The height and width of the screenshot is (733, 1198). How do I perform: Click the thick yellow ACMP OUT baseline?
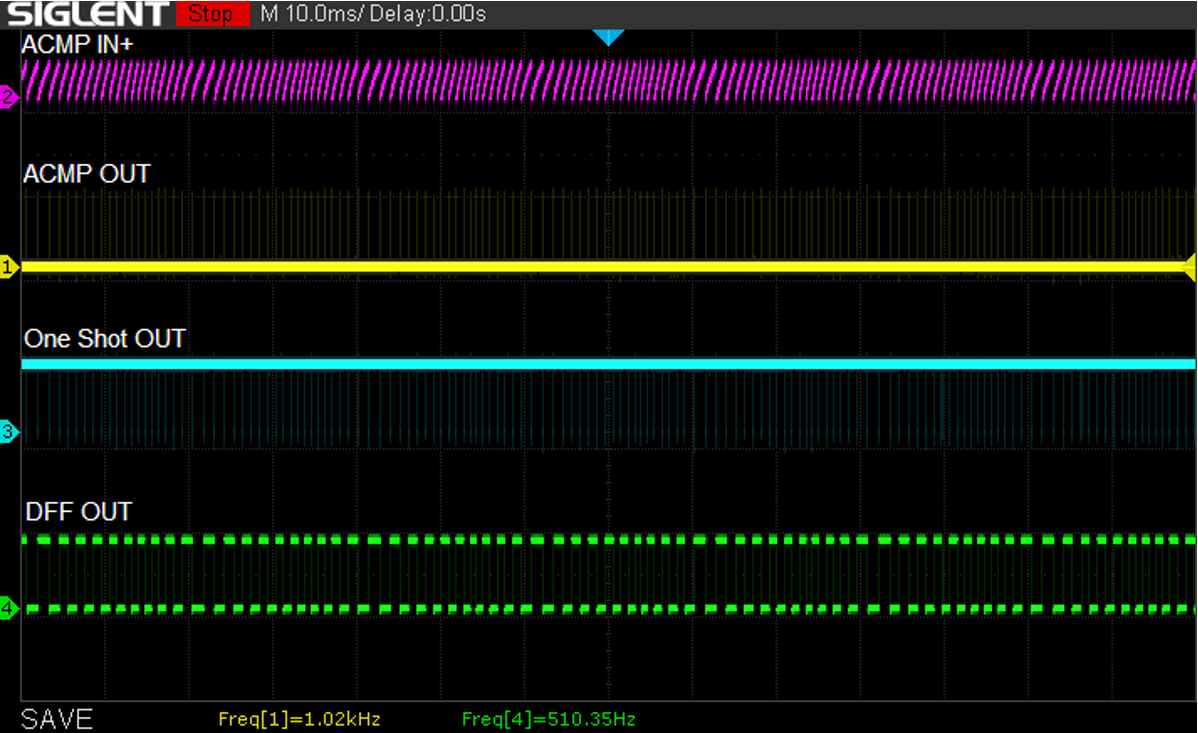[600, 266]
